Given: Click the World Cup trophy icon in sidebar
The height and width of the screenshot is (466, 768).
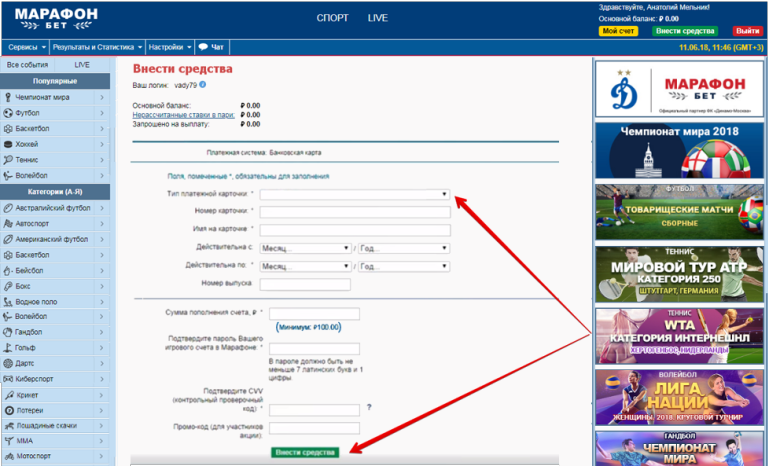Looking at the screenshot, I should tap(8, 97).
